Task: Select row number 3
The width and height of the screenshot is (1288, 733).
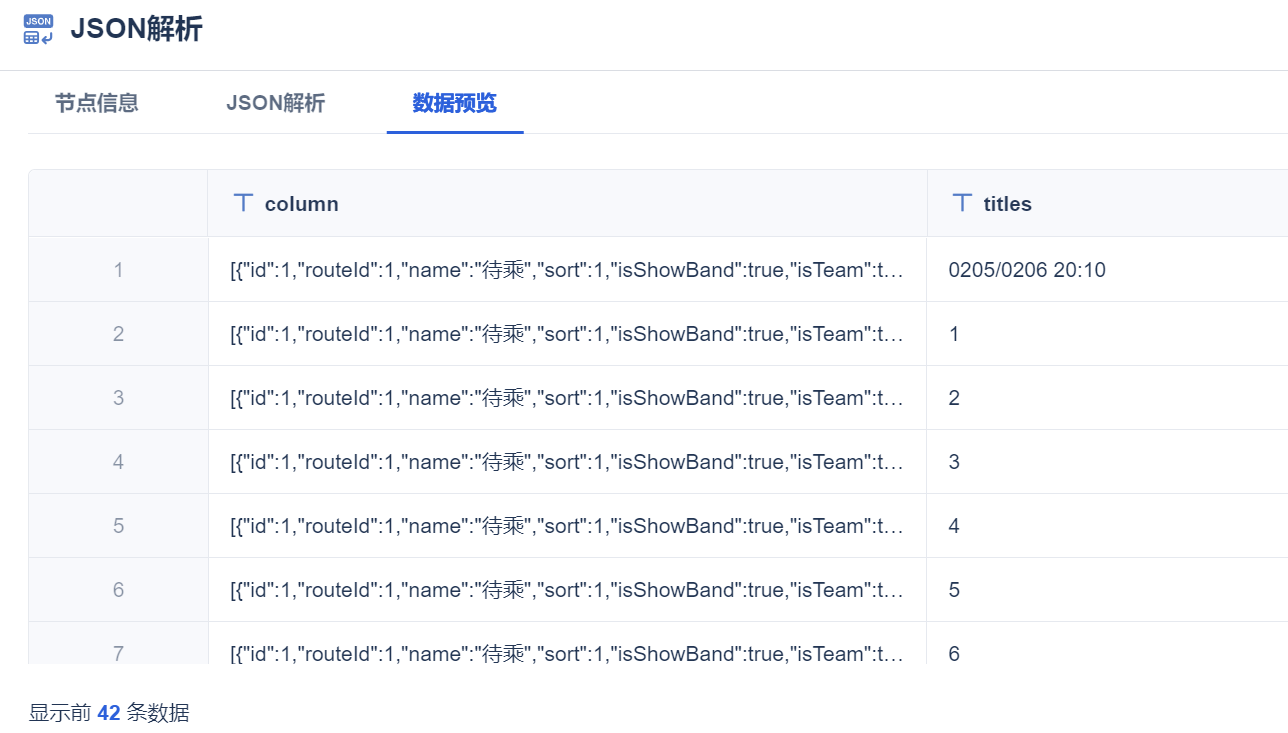Action: pyautogui.click(x=118, y=398)
